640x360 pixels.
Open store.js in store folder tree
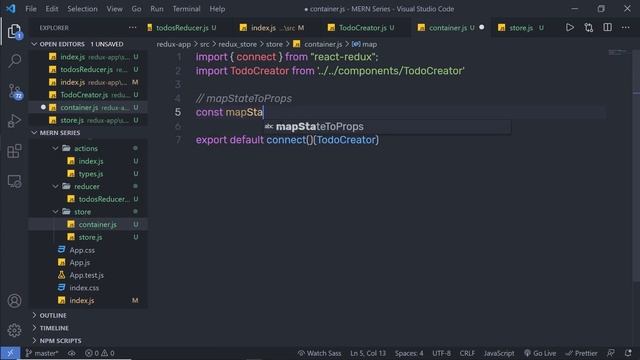90,237
